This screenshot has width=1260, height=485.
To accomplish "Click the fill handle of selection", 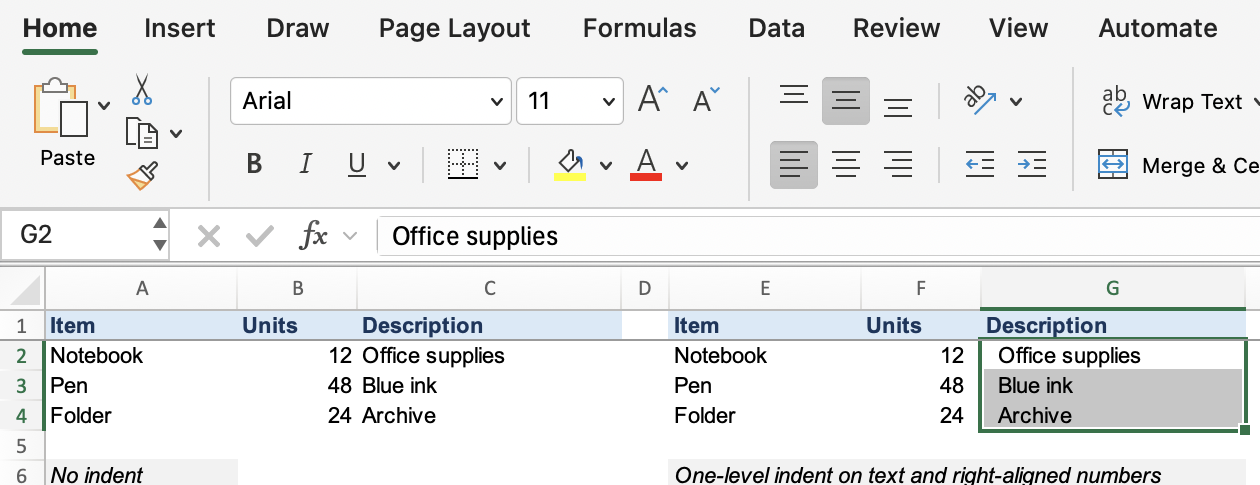I will click(1245, 430).
